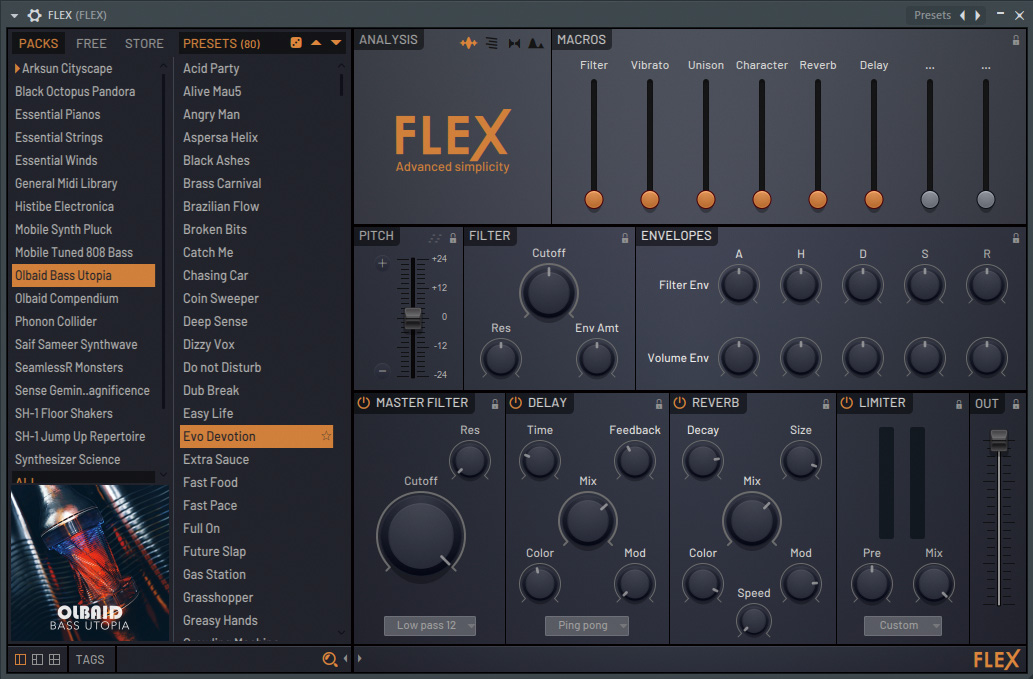Lock the Limiter section

959,404
